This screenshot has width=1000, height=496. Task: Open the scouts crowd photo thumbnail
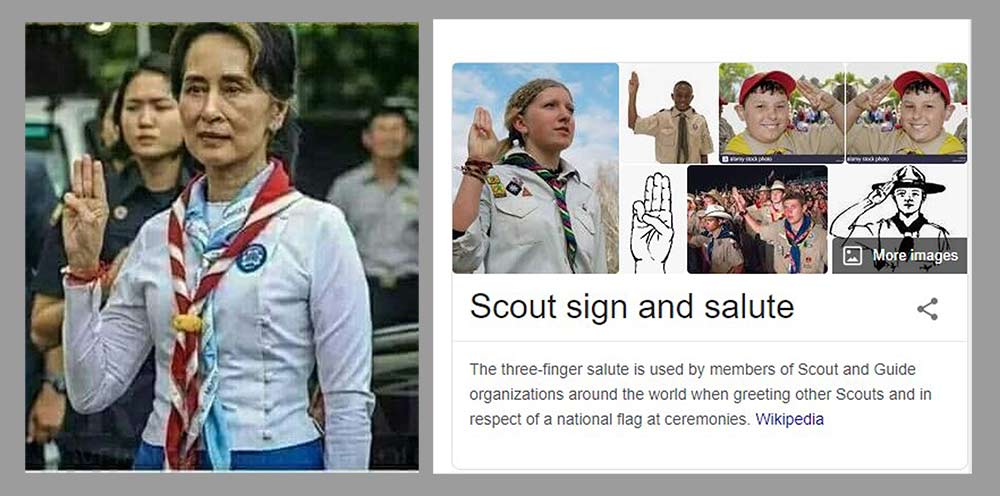pyautogui.click(x=757, y=220)
